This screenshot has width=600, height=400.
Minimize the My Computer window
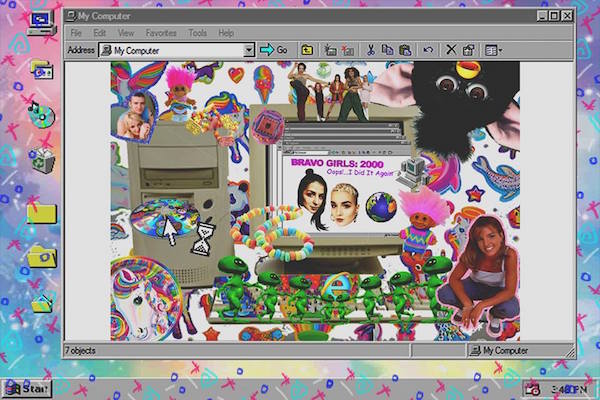click(x=541, y=16)
